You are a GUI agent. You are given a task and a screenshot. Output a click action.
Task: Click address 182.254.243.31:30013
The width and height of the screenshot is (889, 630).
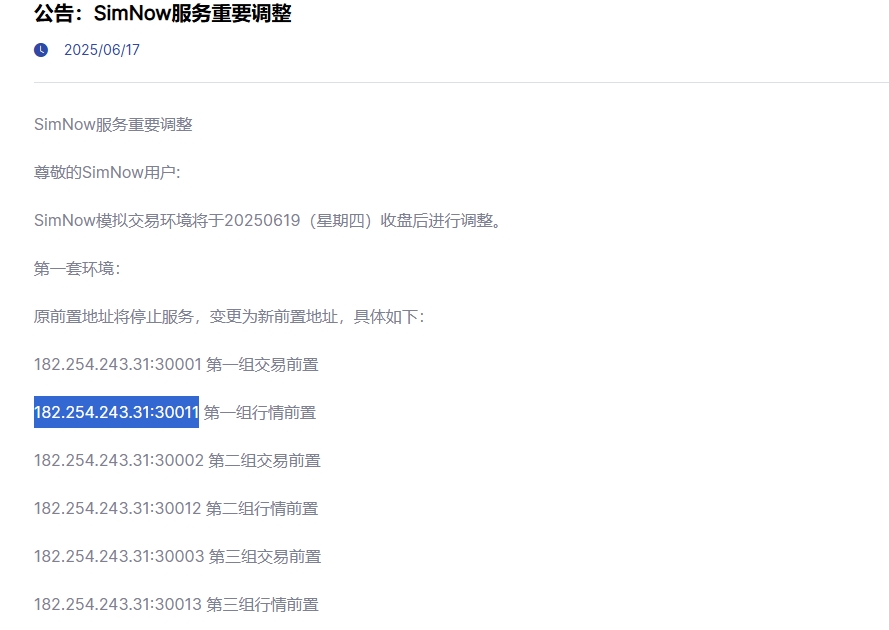tap(118, 604)
